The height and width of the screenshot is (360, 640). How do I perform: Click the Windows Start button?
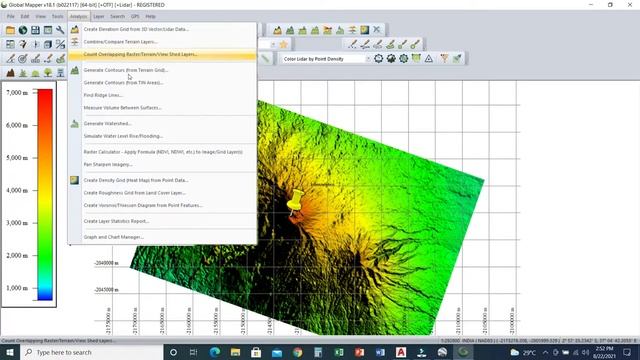pos(10,352)
